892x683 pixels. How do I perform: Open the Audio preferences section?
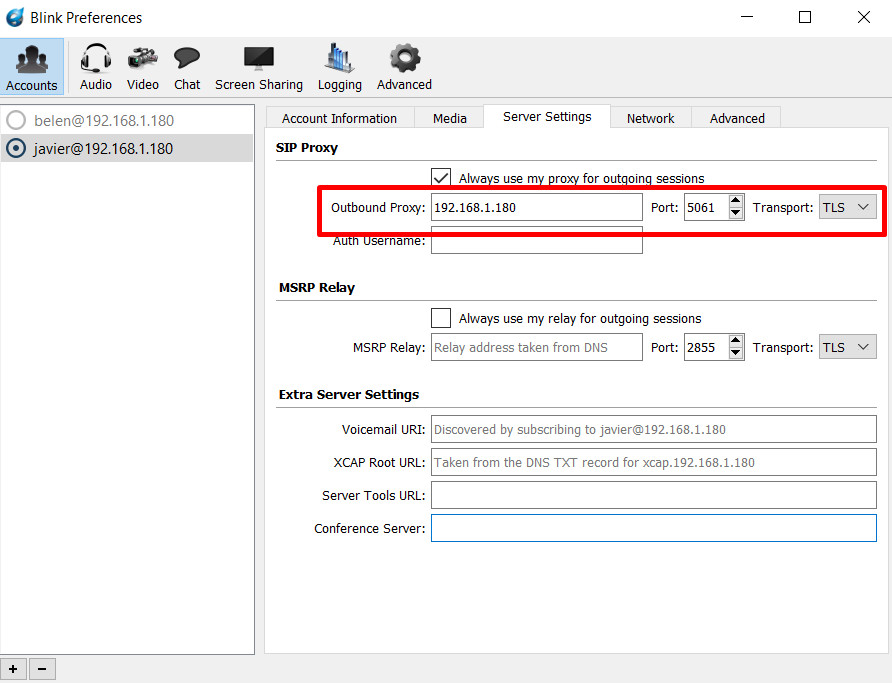click(96, 67)
